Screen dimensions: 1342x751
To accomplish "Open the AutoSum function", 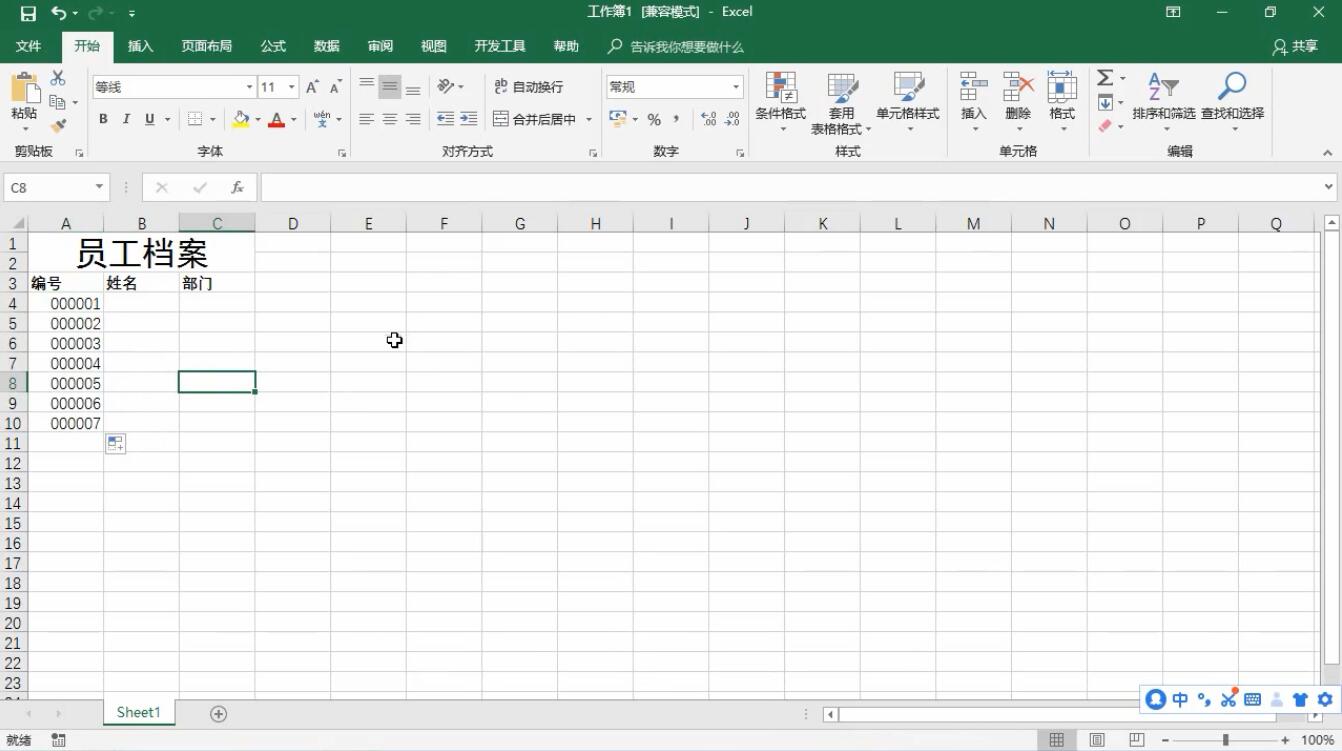I will click(x=1105, y=78).
